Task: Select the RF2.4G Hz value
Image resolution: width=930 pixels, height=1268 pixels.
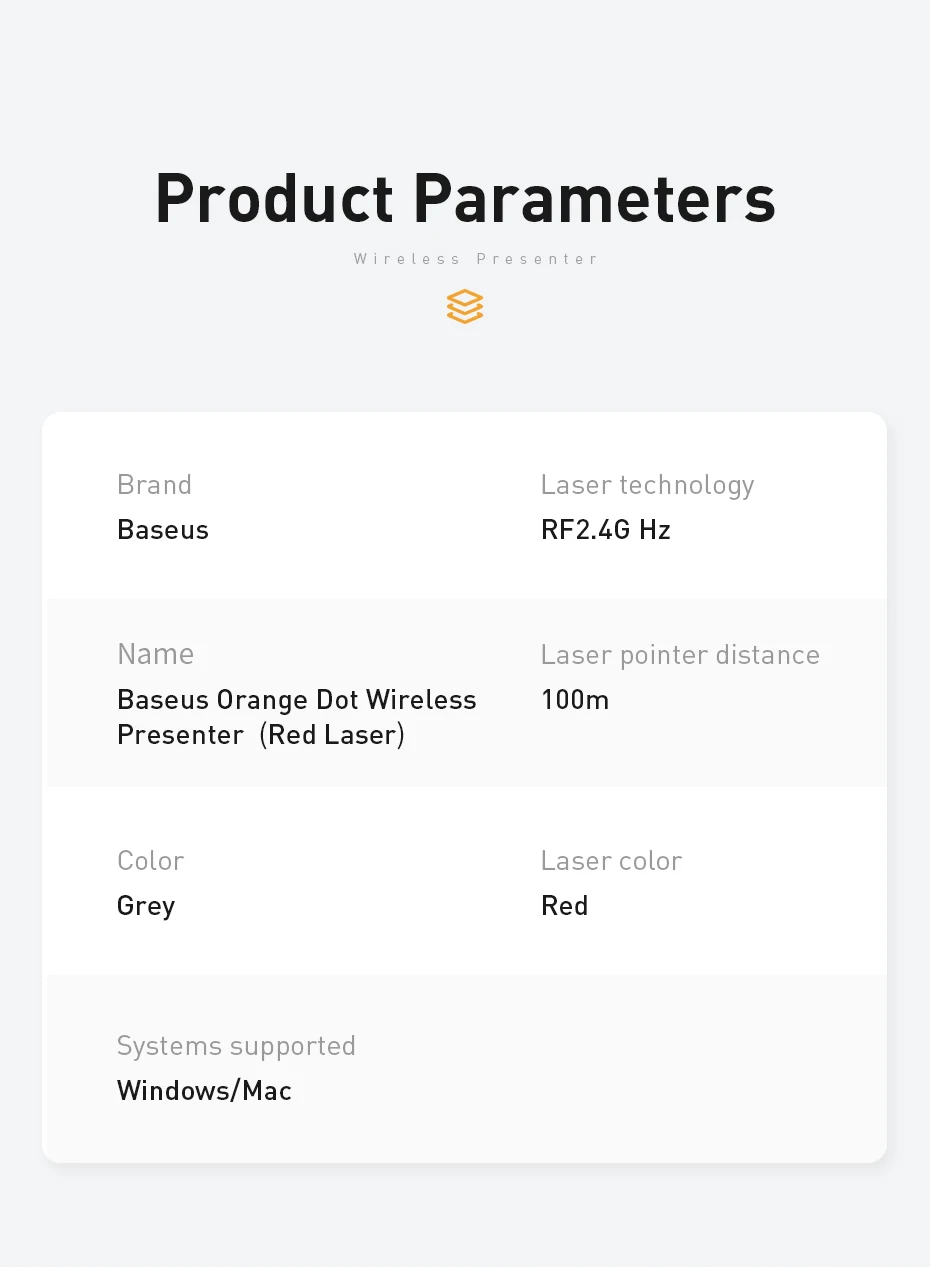Action: pyautogui.click(x=605, y=530)
